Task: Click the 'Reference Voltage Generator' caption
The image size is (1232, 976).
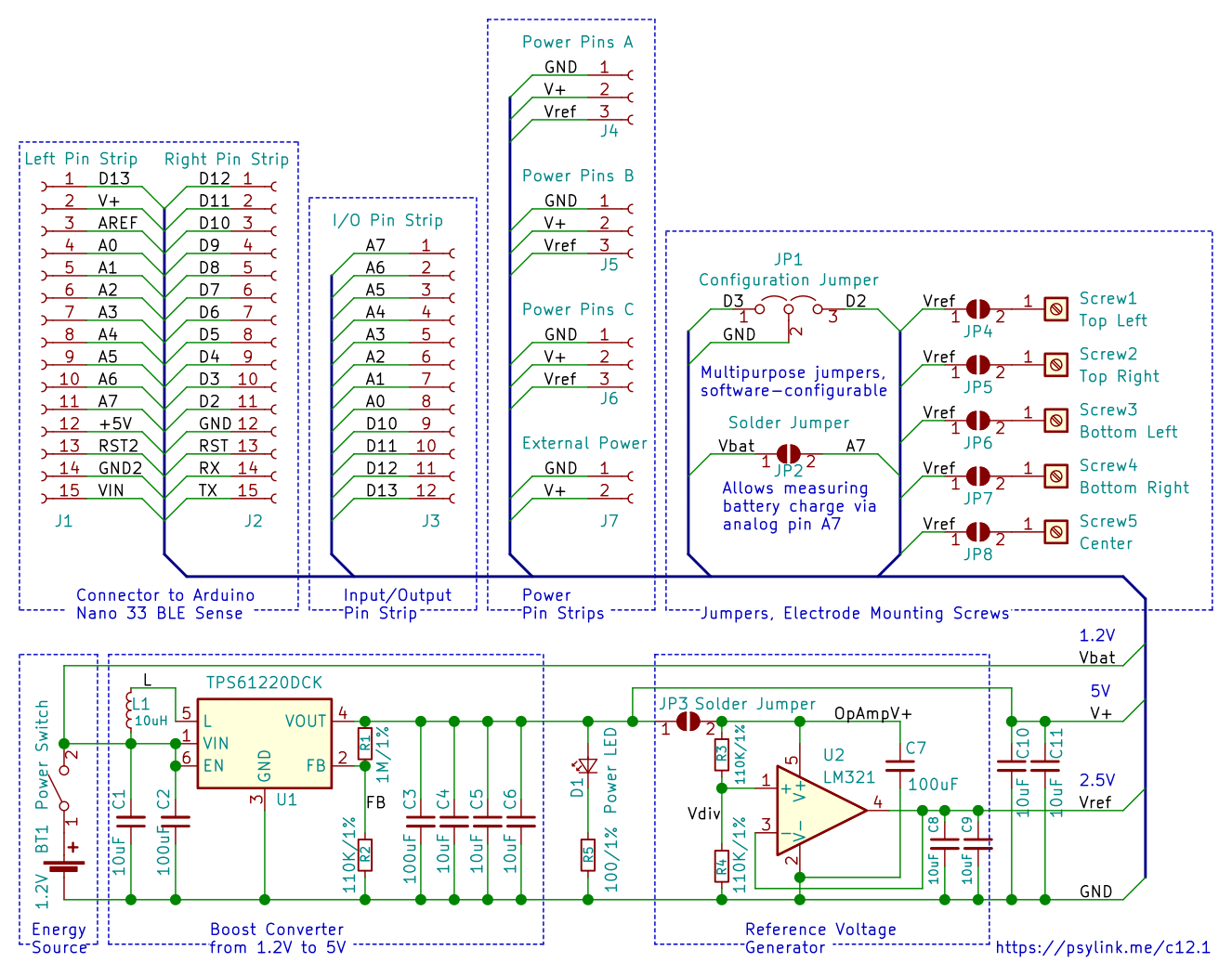Action: [820, 938]
